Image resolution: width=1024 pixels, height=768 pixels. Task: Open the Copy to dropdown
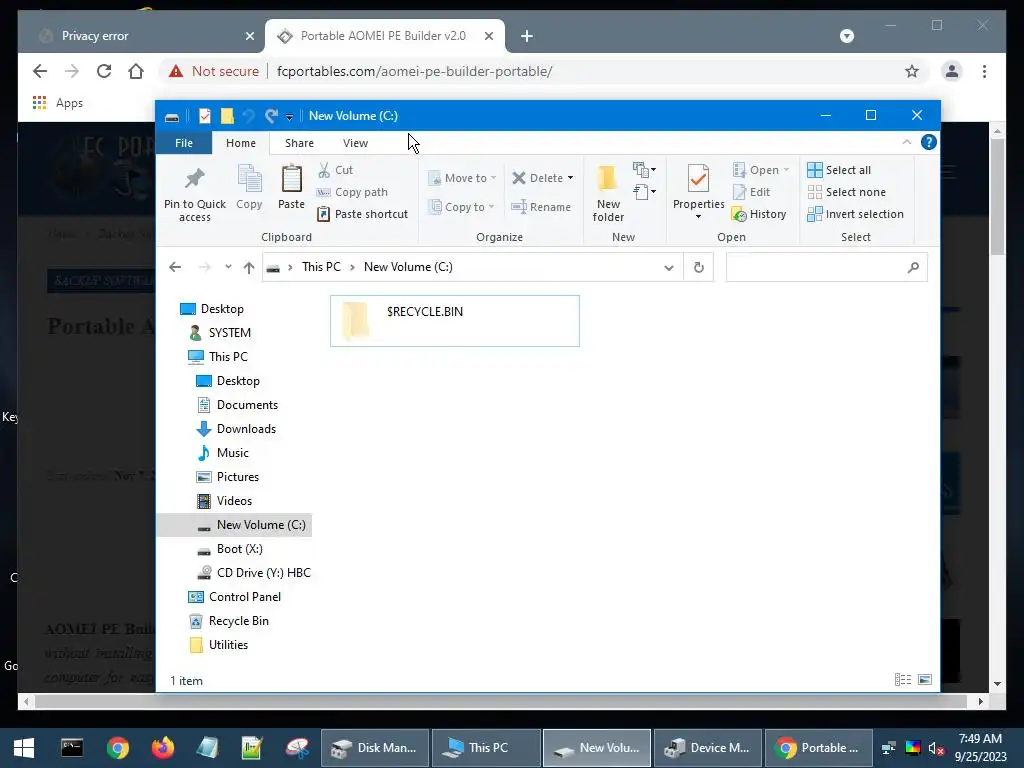click(x=461, y=207)
